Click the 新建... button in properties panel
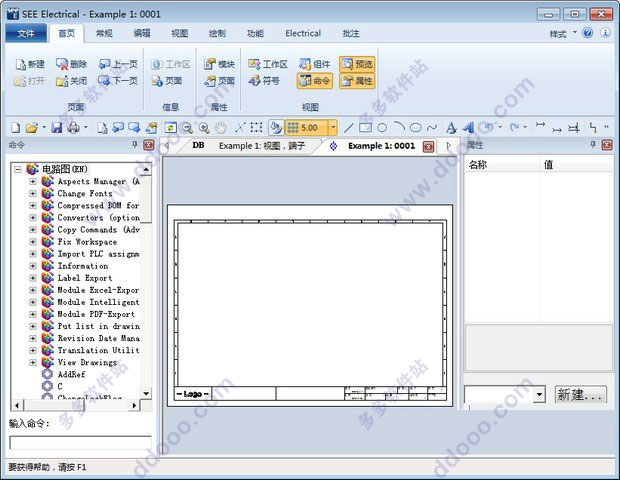This screenshot has width=620, height=480. [x=580, y=395]
